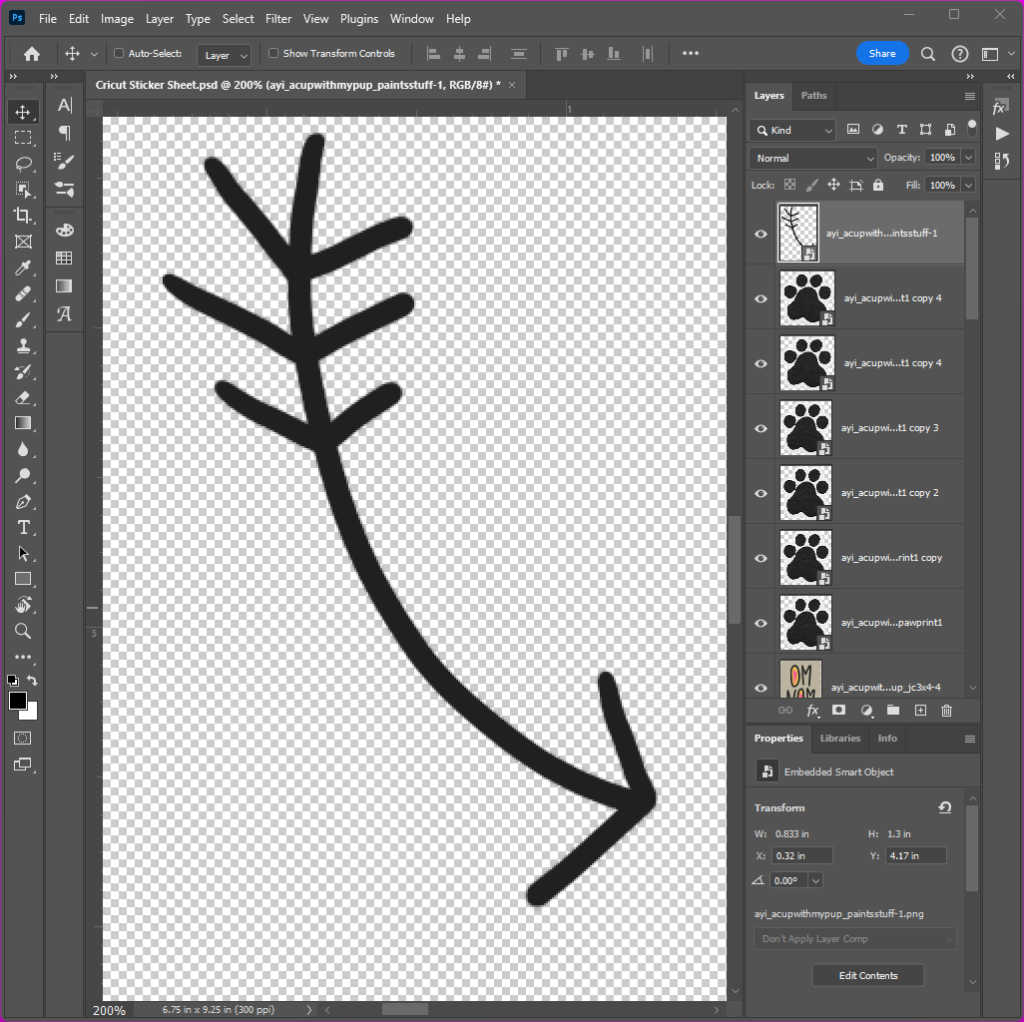This screenshot has height=1022, width=1024.
Task: Click the Share button
Action: coord(882,54)
